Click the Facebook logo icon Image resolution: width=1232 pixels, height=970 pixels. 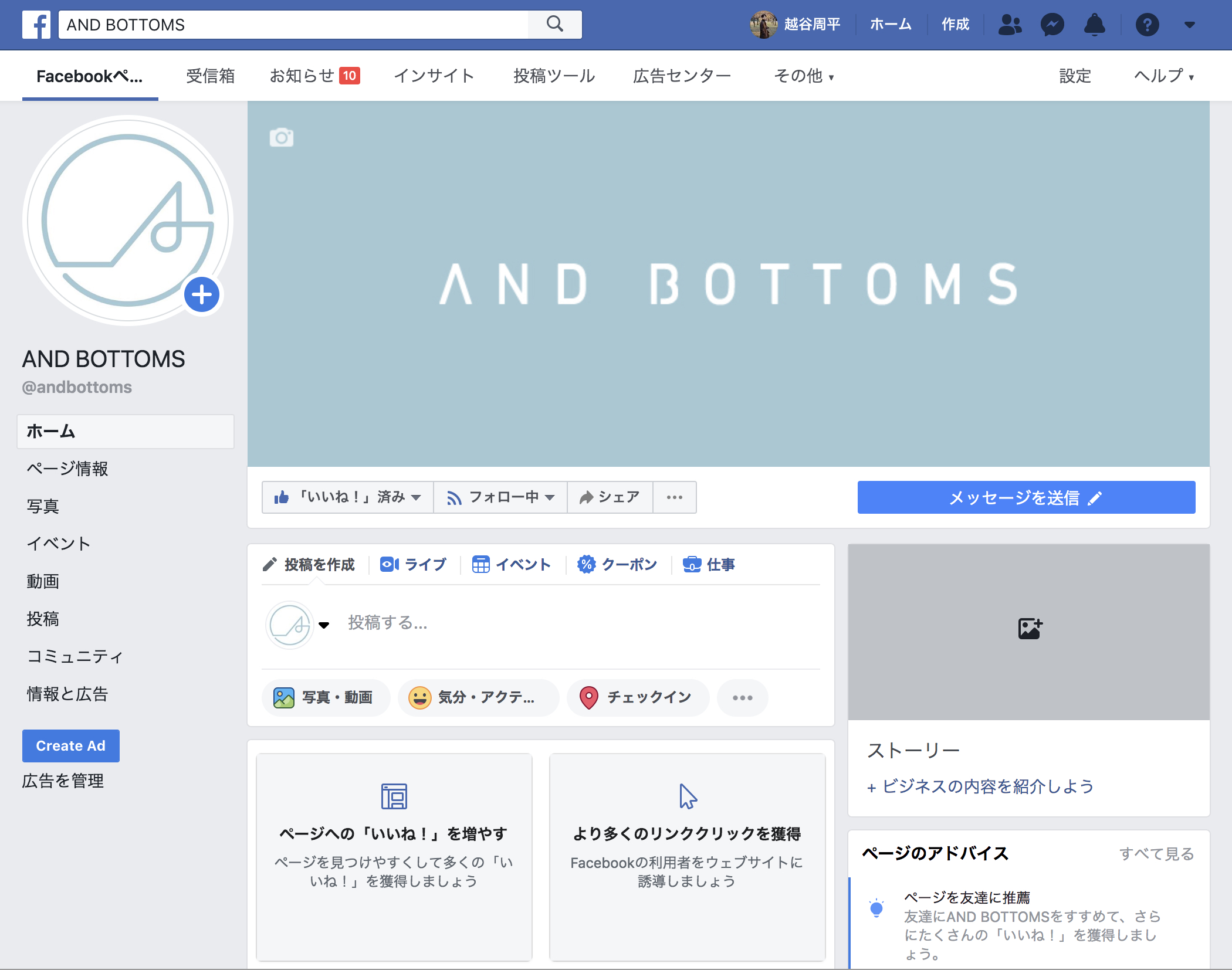[x=36, y=25]
